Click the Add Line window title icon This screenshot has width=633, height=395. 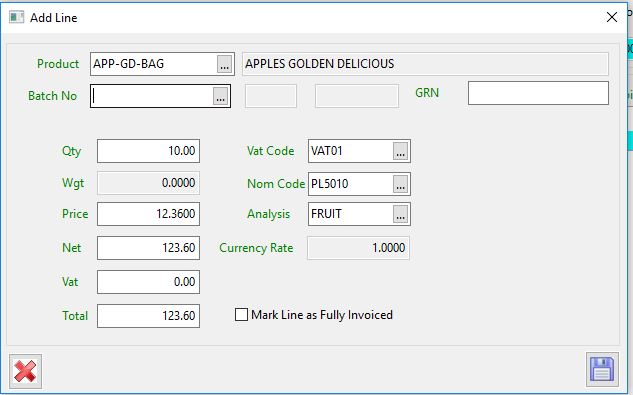coord(17,17)
